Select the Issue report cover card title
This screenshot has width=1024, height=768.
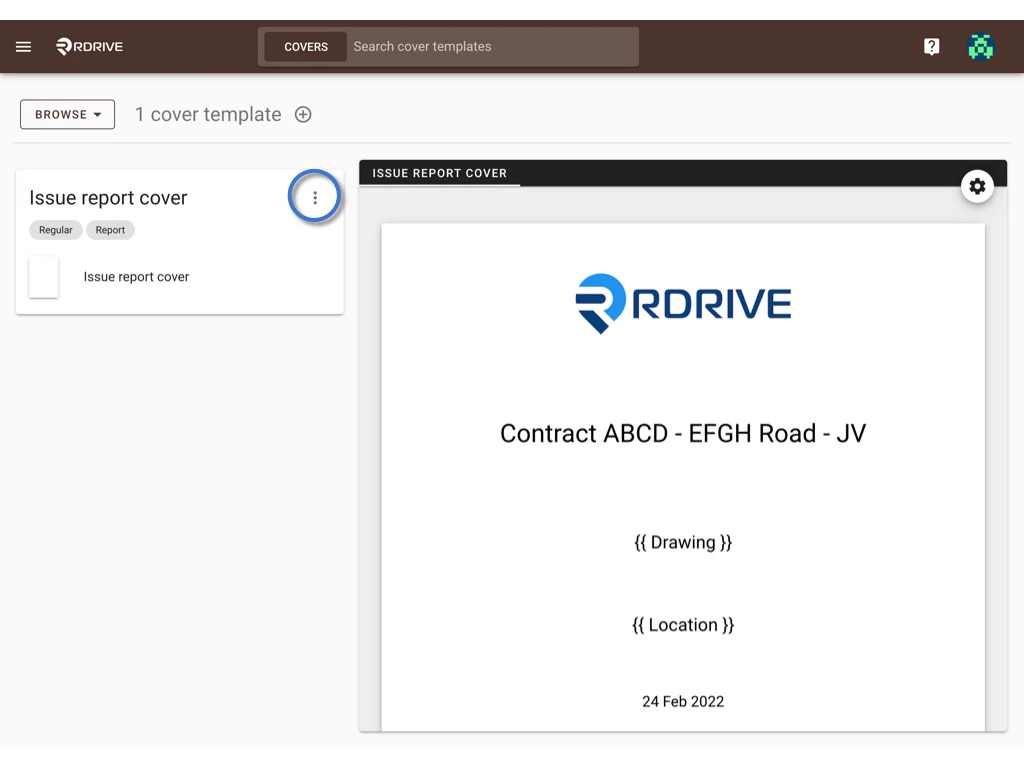pyautogui.click(x=108, y=198)
